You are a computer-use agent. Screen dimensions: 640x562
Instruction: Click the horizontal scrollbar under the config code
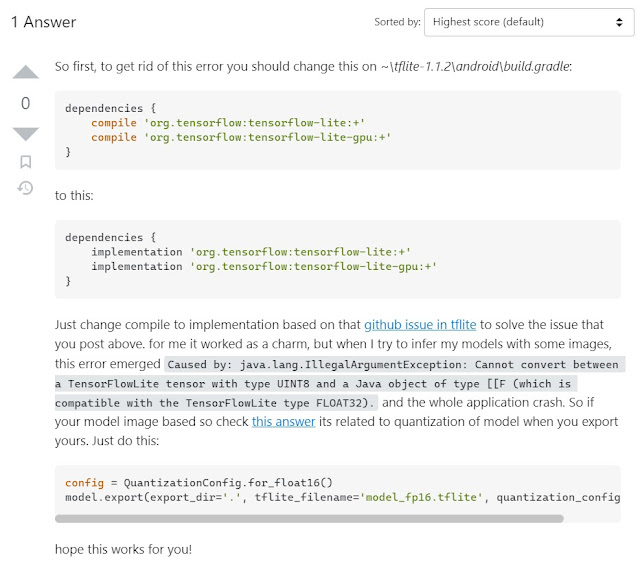(309, 519)
